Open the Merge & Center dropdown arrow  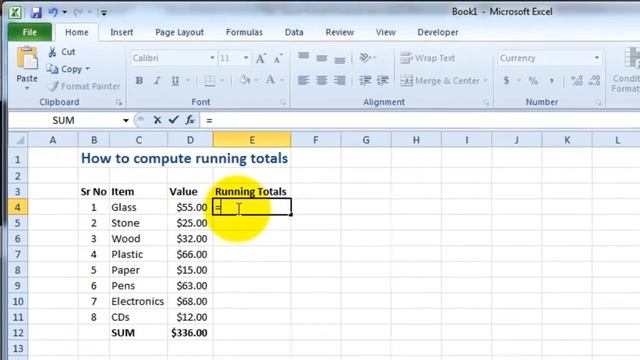pyautogui.click(x=485, y=81)
